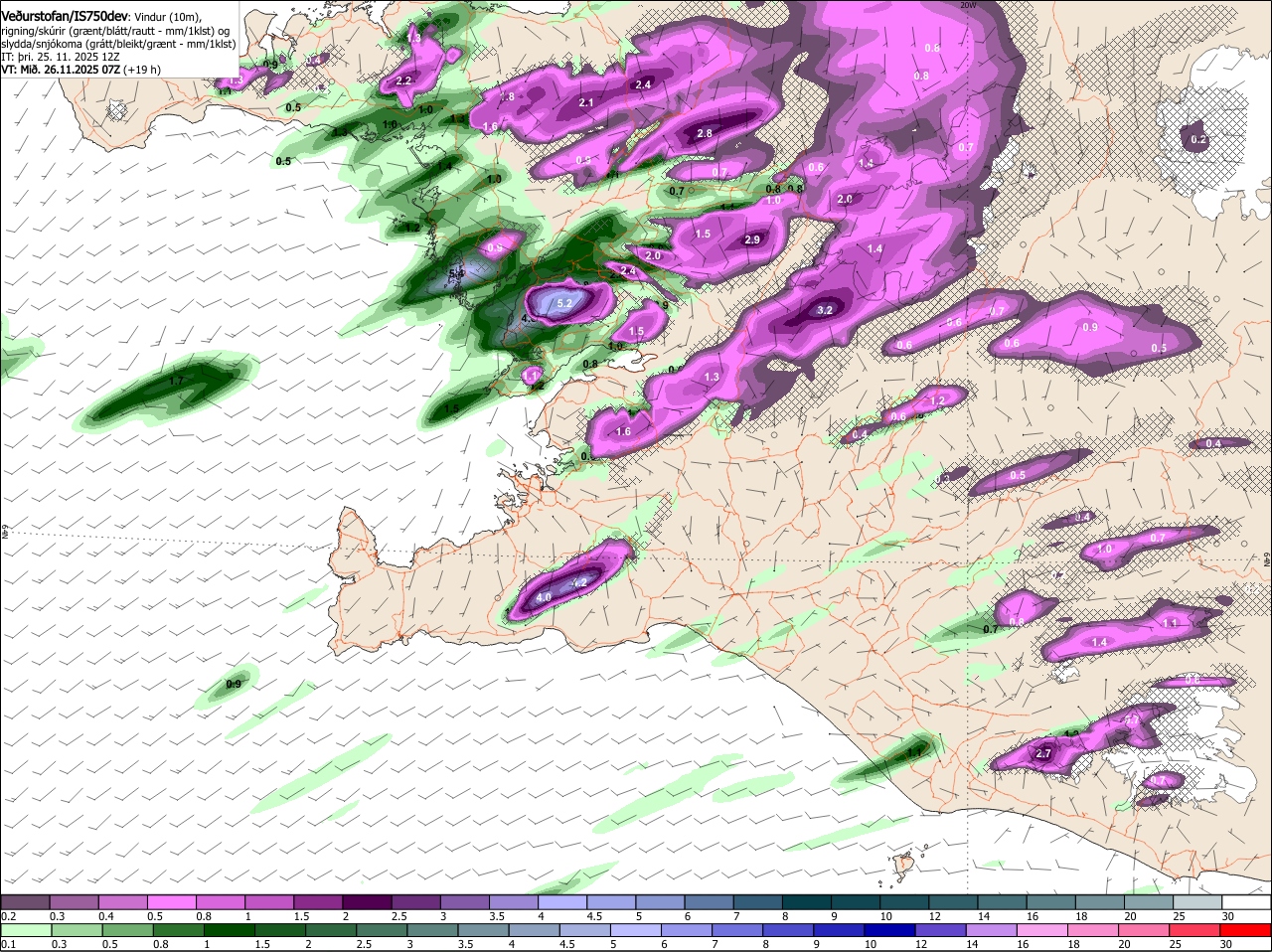Click top legend swatch between 12 and 14
The image size is (1272, 952).
955,901
